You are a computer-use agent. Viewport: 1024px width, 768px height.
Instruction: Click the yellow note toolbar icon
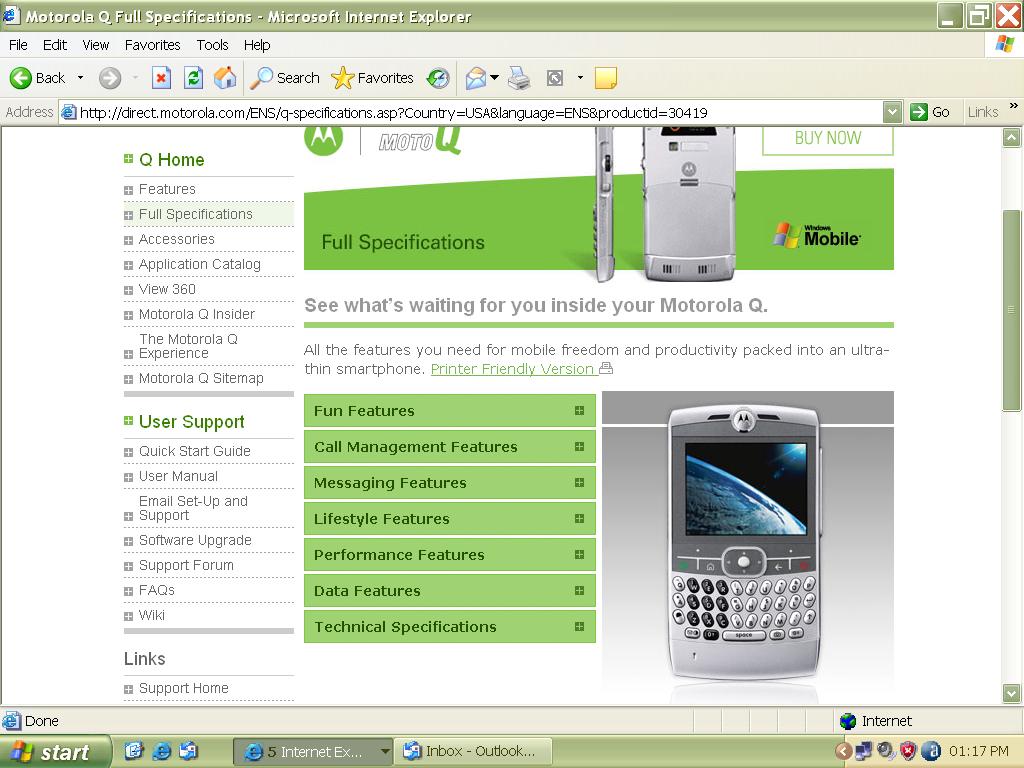tap(606, 78)
